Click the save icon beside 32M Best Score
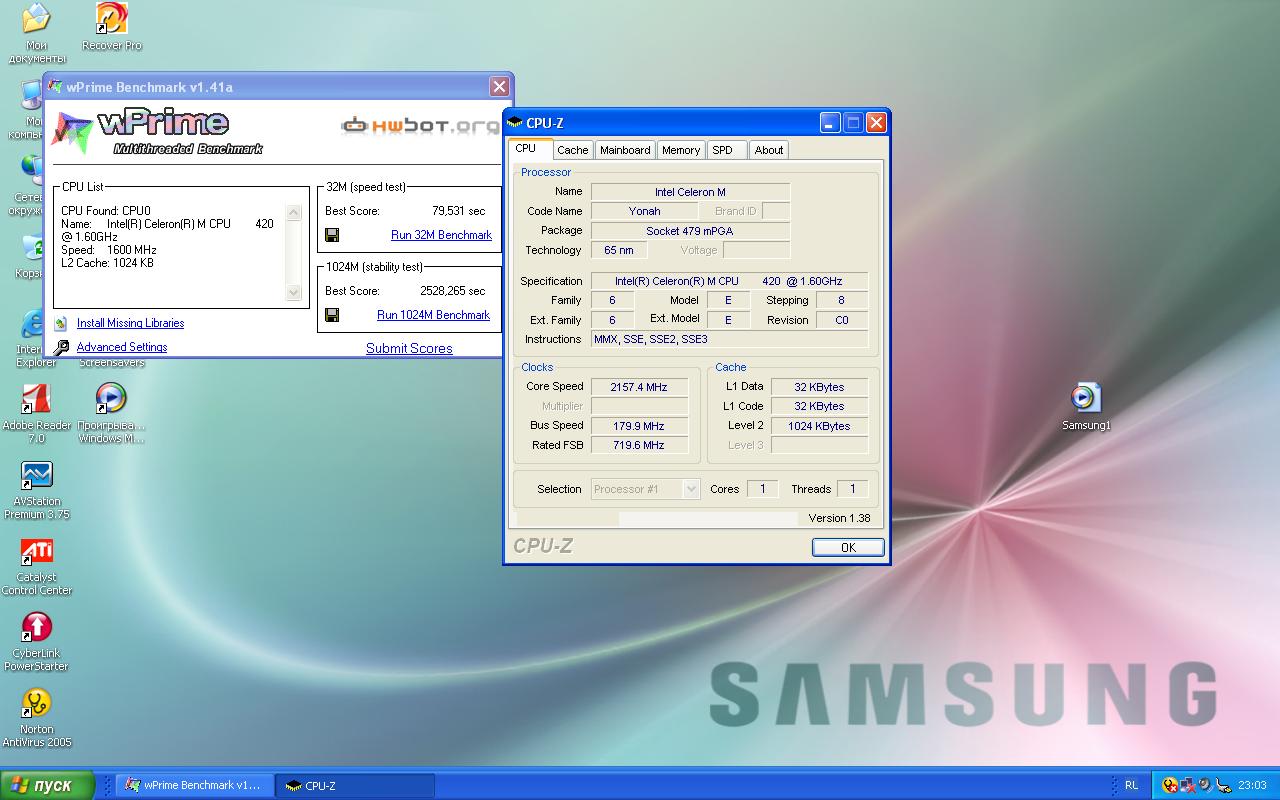Screen dimensions: 1280x800 tap(332, 235)
